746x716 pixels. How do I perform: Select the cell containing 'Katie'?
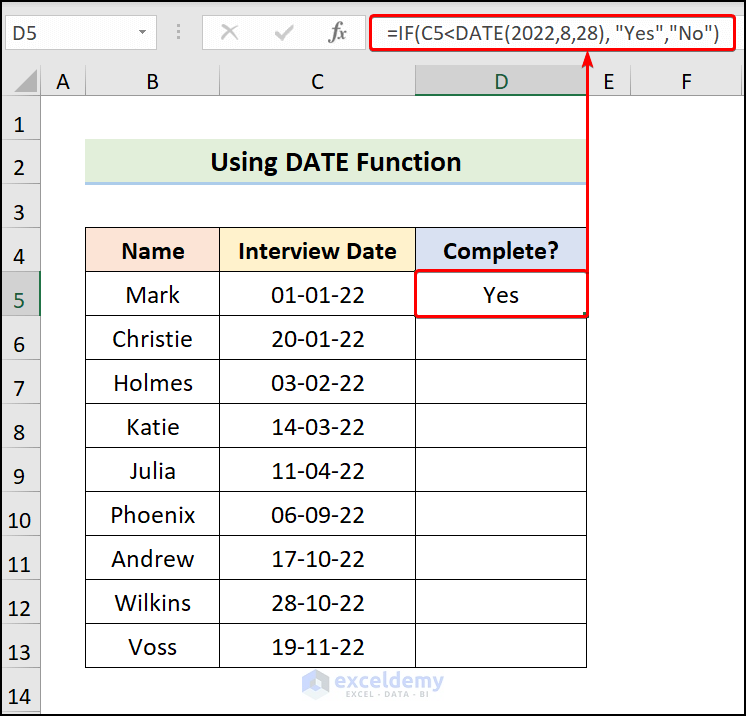[152, 426]
